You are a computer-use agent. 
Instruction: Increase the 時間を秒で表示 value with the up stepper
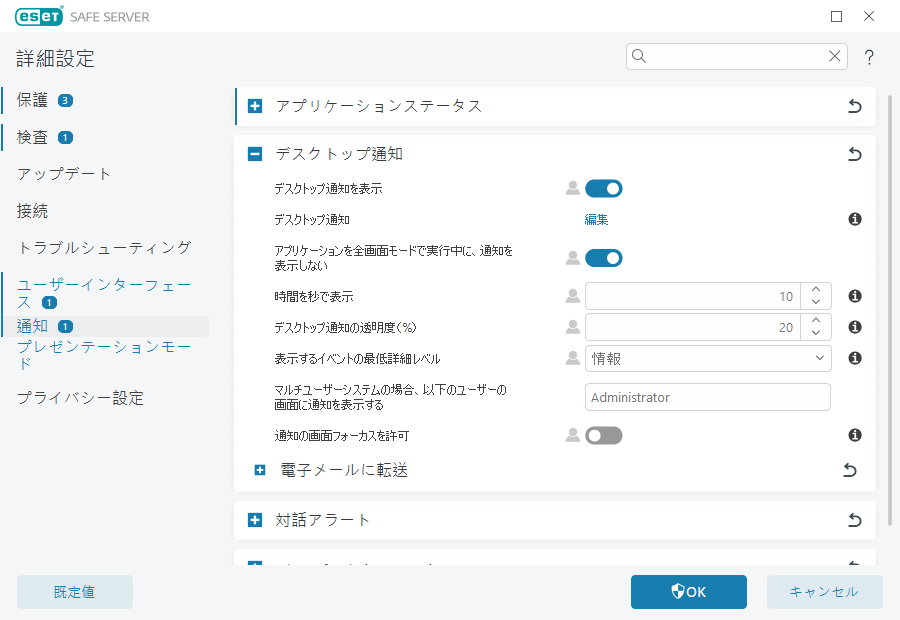click(815, 290)
